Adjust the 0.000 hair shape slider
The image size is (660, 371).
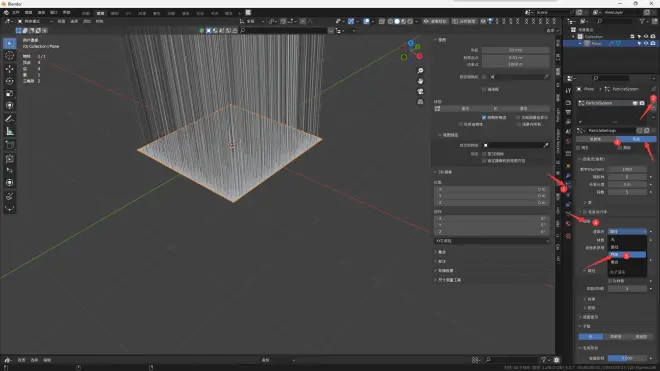(627, 358)
